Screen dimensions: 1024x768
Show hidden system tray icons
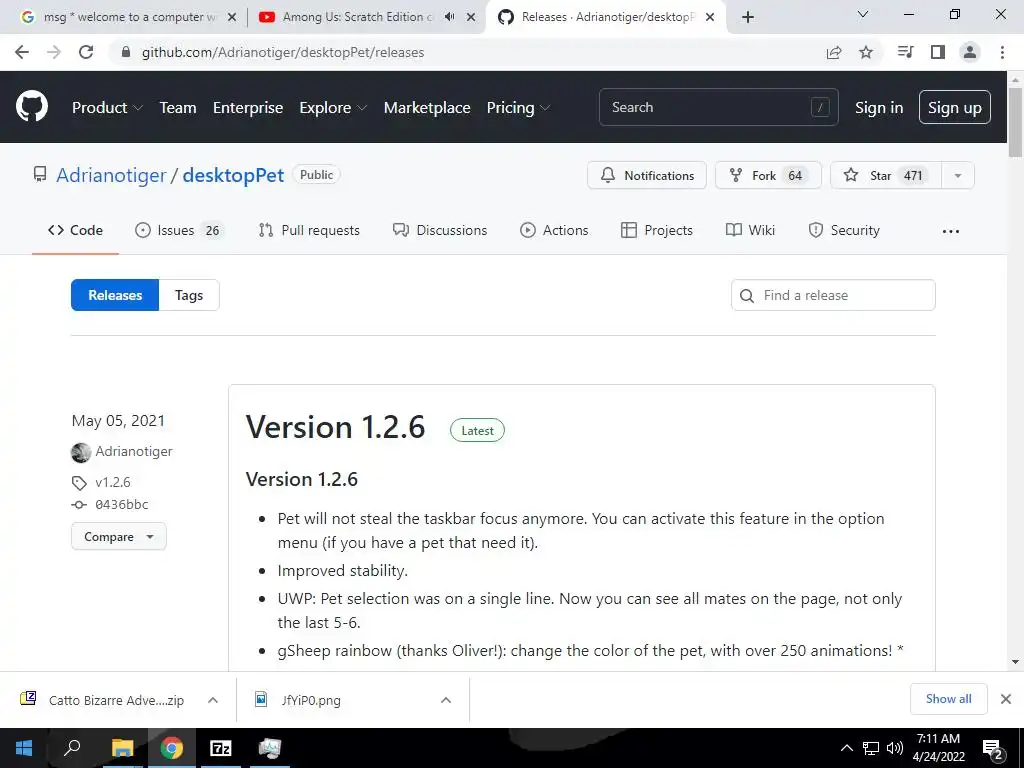click(x=846, y=748)
